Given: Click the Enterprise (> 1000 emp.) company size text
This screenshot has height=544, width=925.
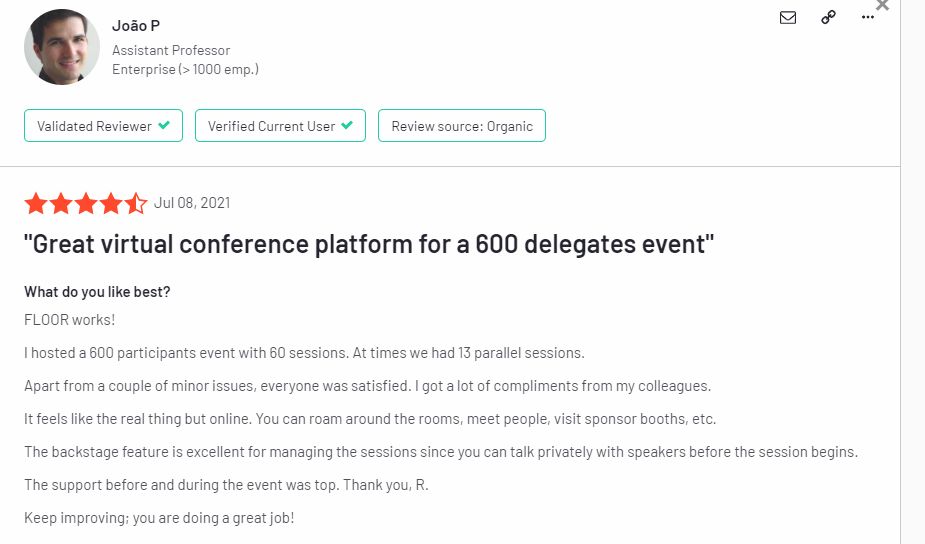Looking at the screenshot, I should point(185,70).
